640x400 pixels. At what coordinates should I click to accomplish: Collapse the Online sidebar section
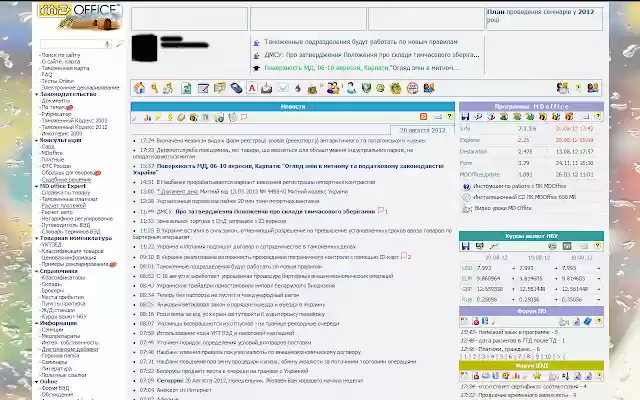pyautogui.click(x=37, y=382)
